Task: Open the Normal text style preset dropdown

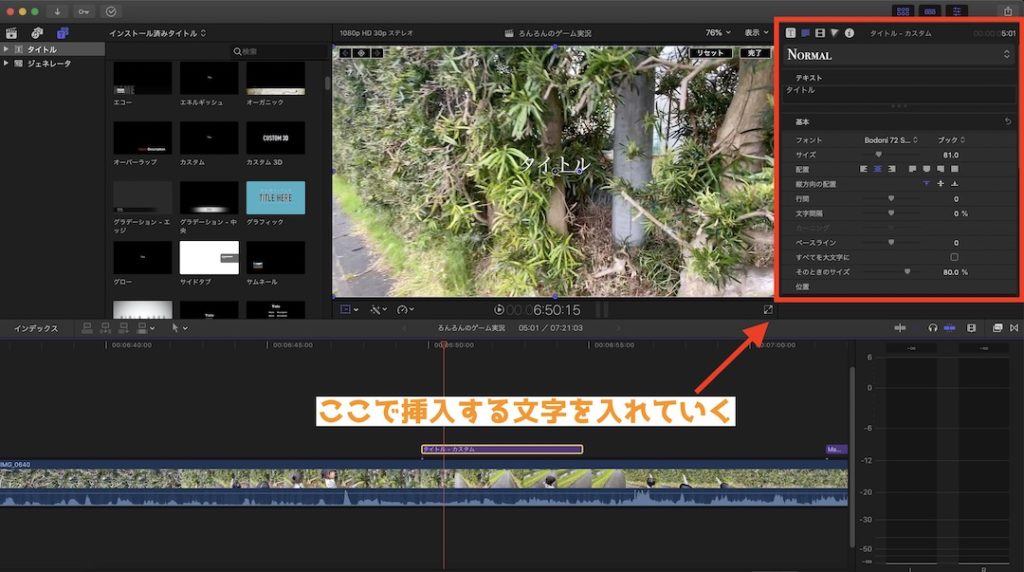Action: coord(899,55)
